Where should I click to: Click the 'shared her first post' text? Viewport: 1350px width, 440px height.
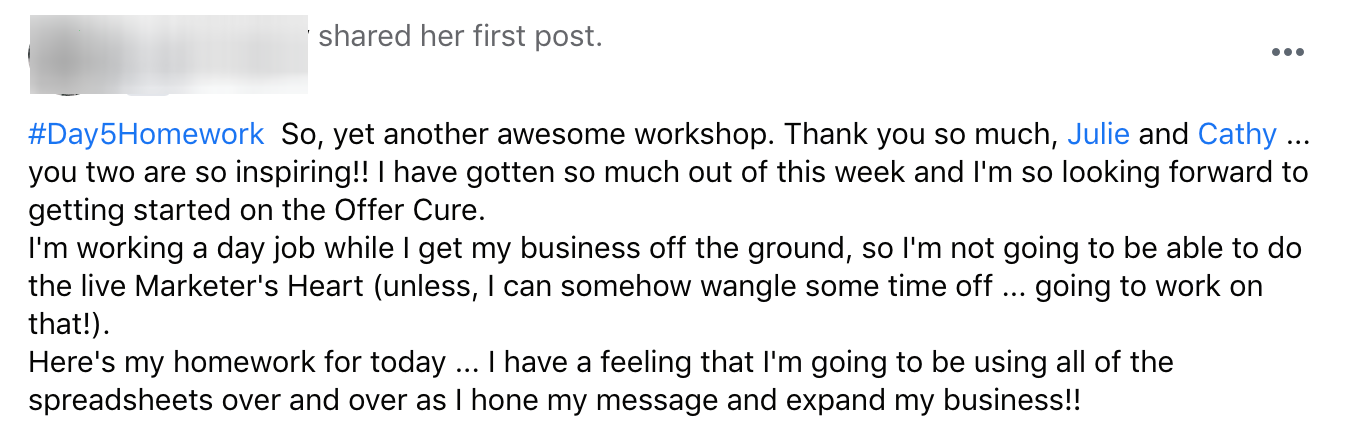tap(460, 38)
